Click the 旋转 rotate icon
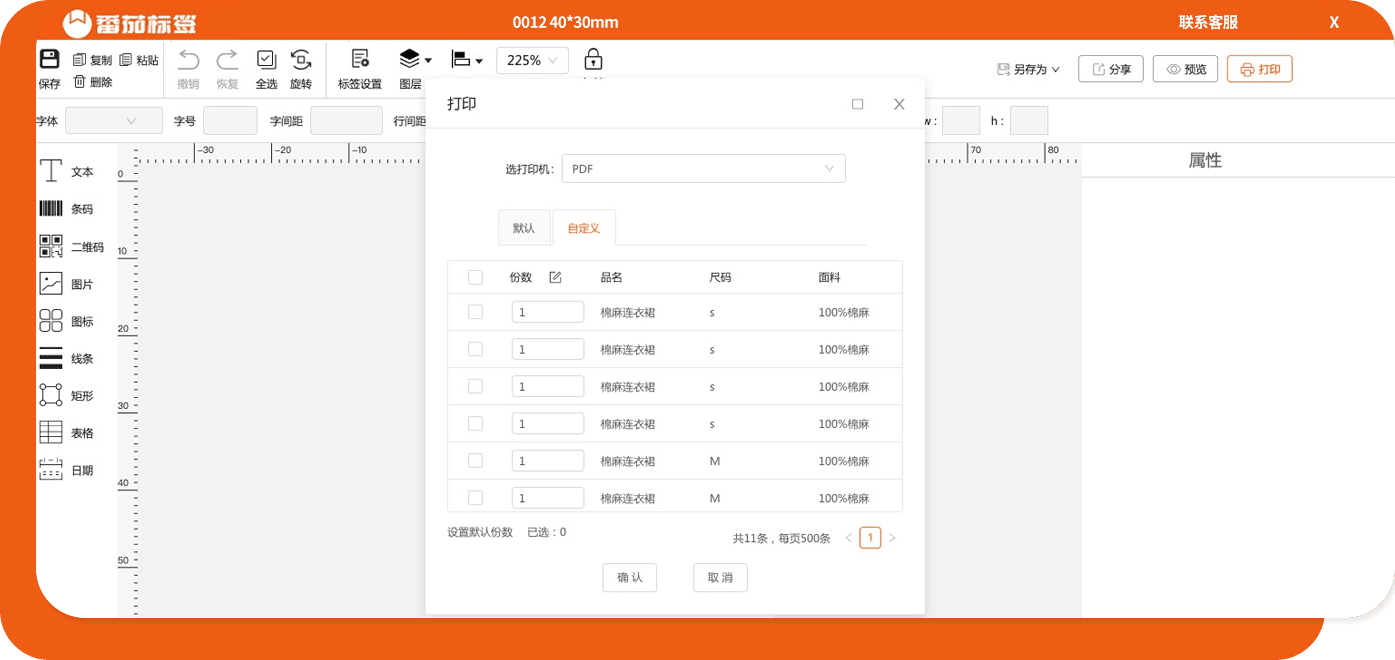Image resolution: width=1395 pixels, height=660 pixels. click(x=300, y=68)
